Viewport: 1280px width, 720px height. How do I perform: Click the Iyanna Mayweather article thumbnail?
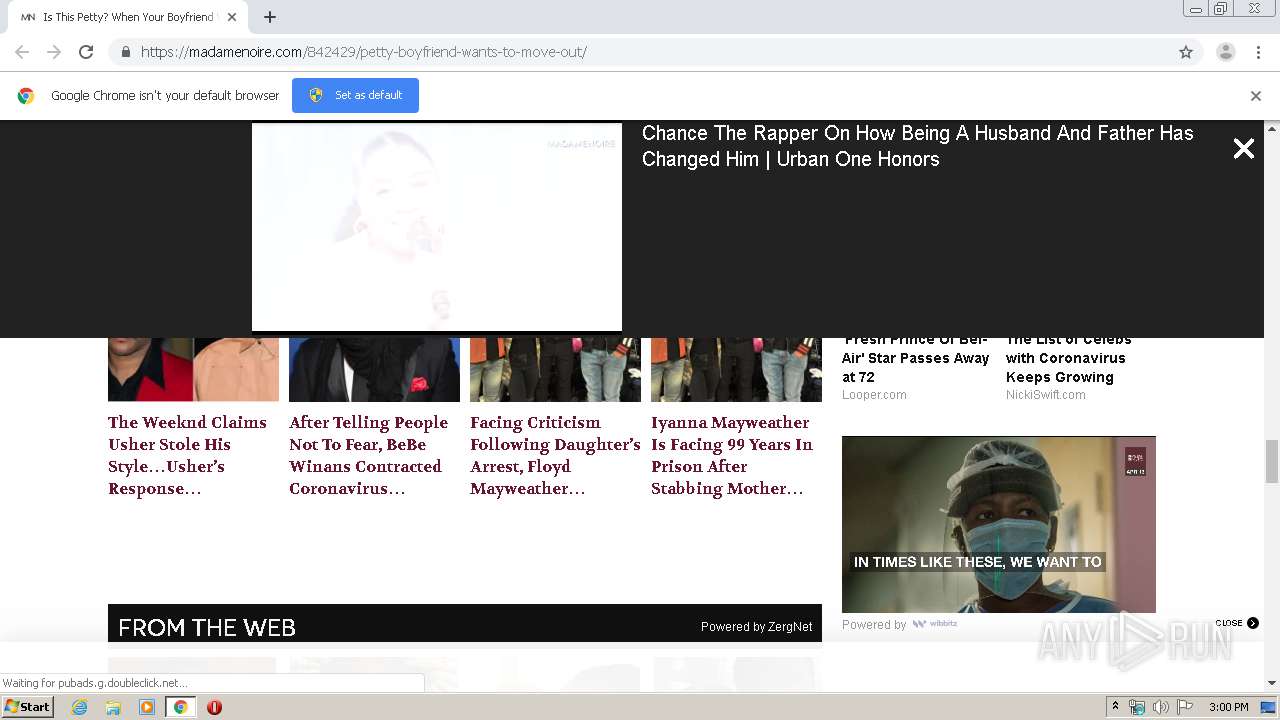pos(736,369)
